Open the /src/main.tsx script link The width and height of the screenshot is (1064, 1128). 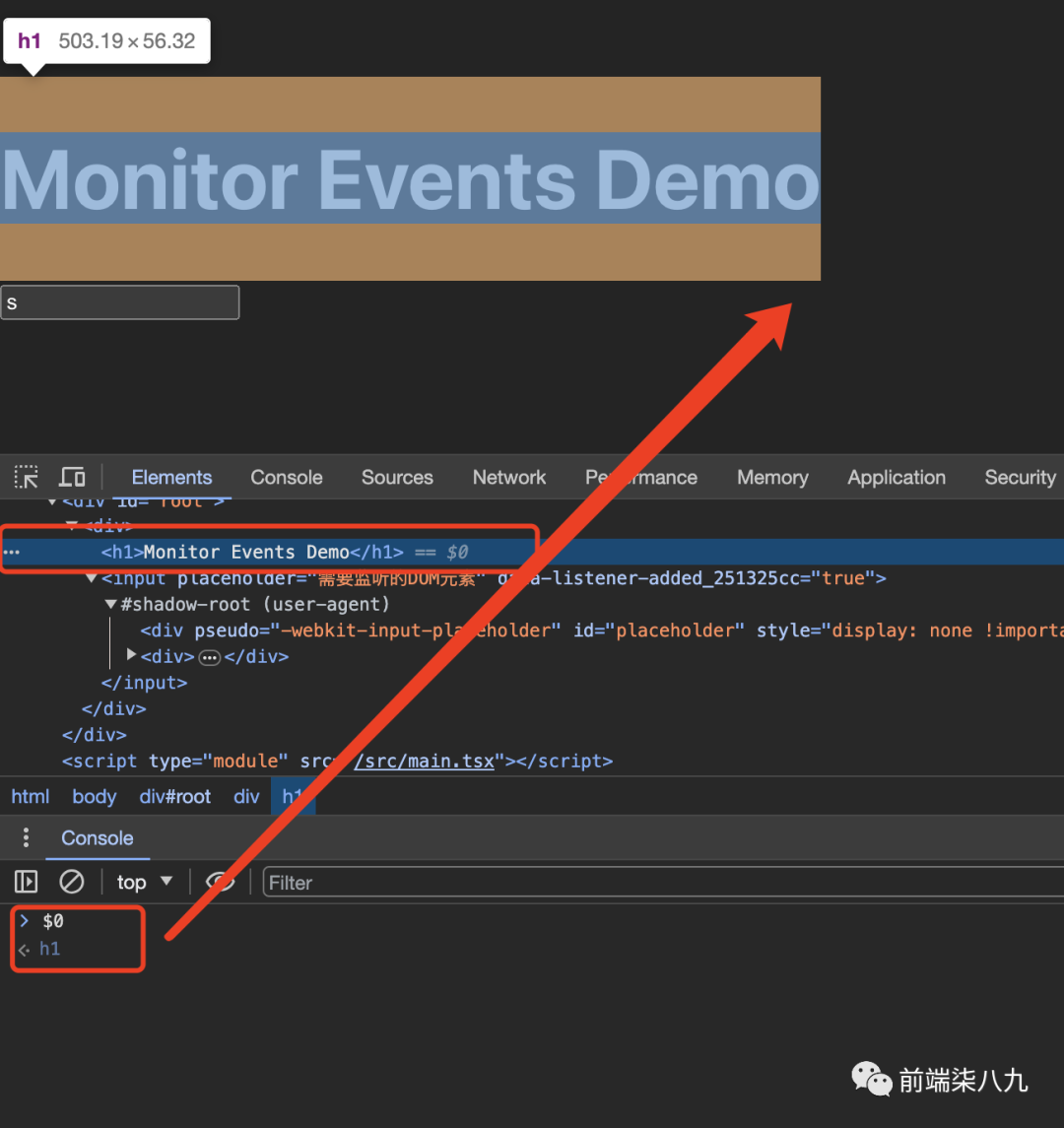coord(424,762)
